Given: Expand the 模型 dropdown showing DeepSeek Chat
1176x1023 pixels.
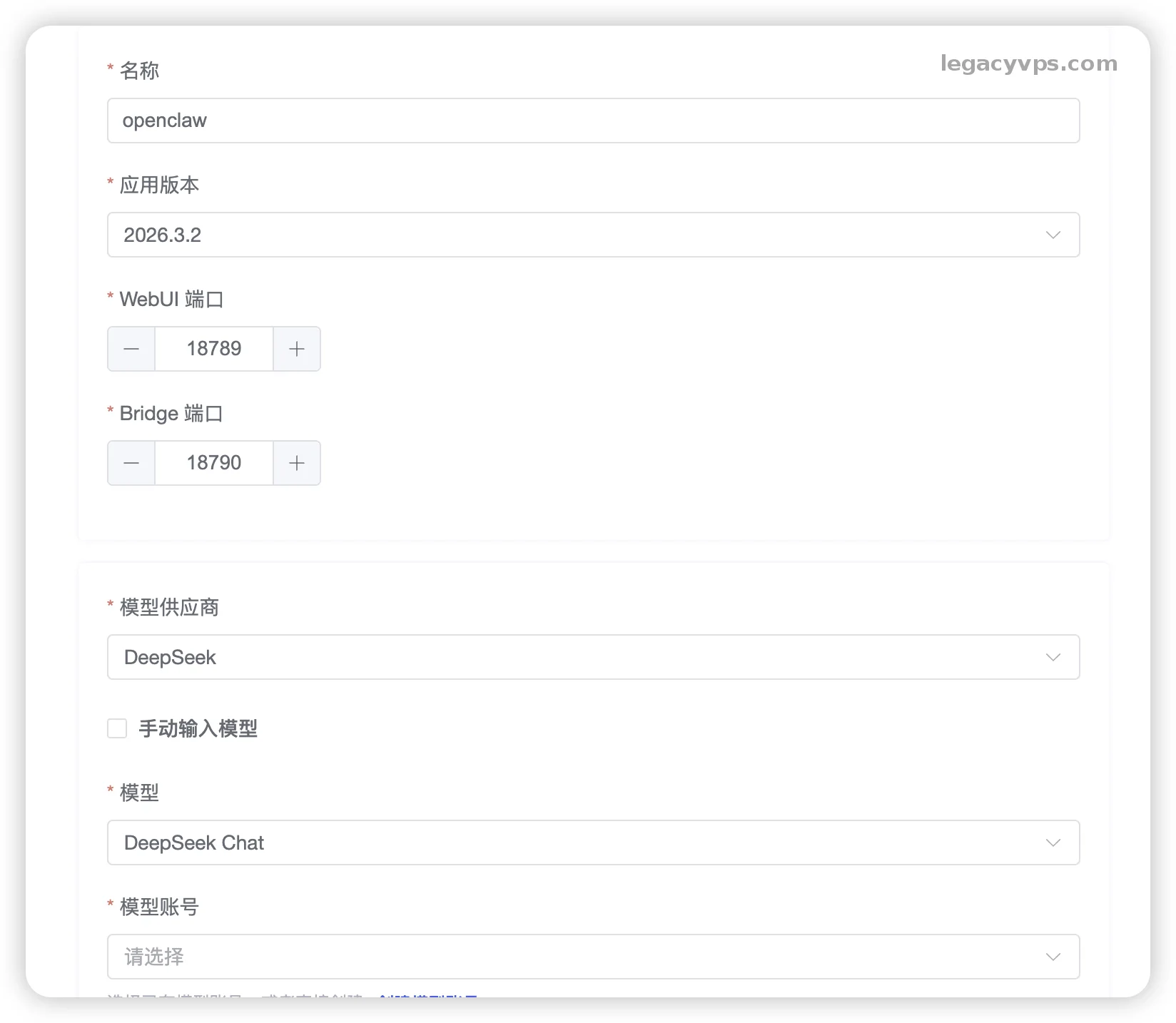Looking at the screenshot, I should point(571,843).
